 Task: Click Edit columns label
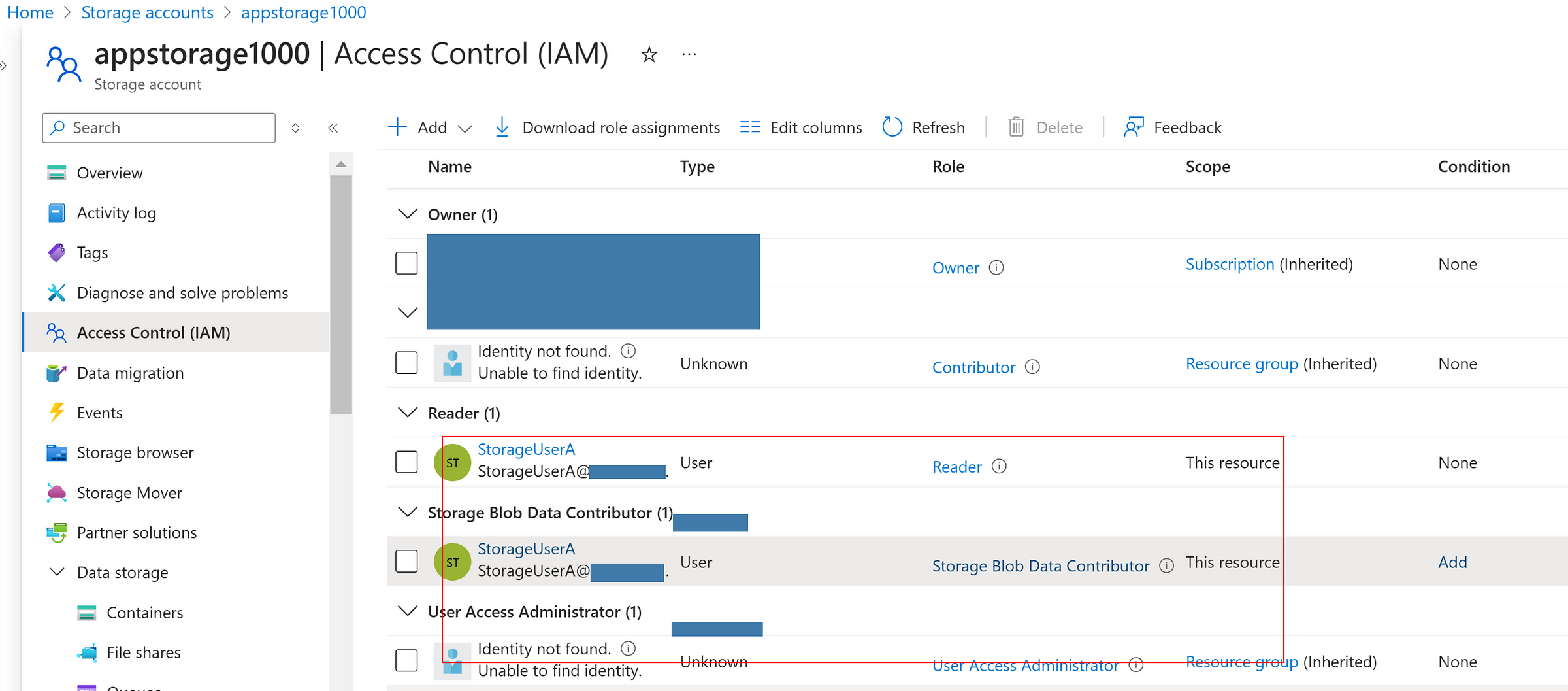pyautogui.click(x=816, y=127)
